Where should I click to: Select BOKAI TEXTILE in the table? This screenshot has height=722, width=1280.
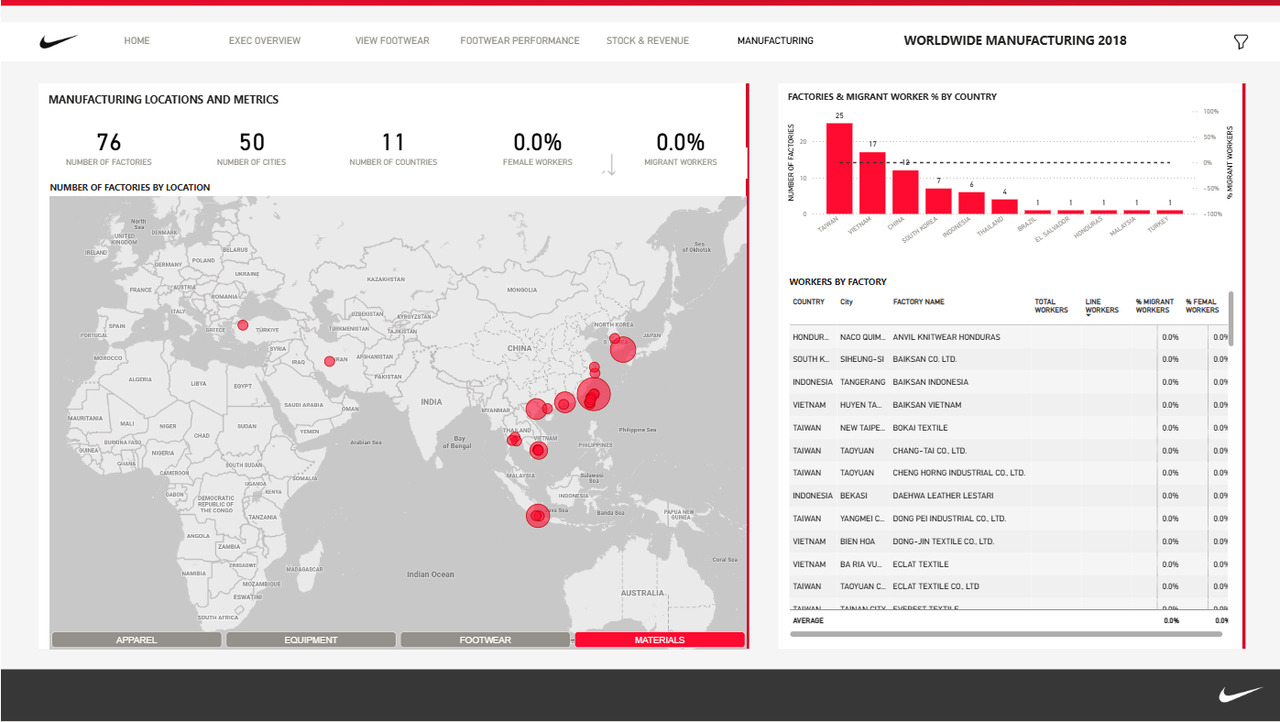pyautogui.click(x=920, y=428)
